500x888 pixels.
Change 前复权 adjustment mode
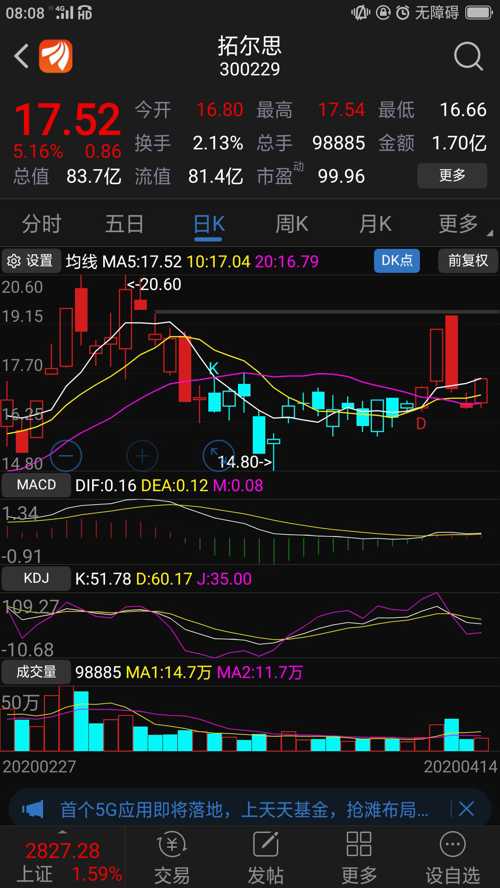(468, 261)
